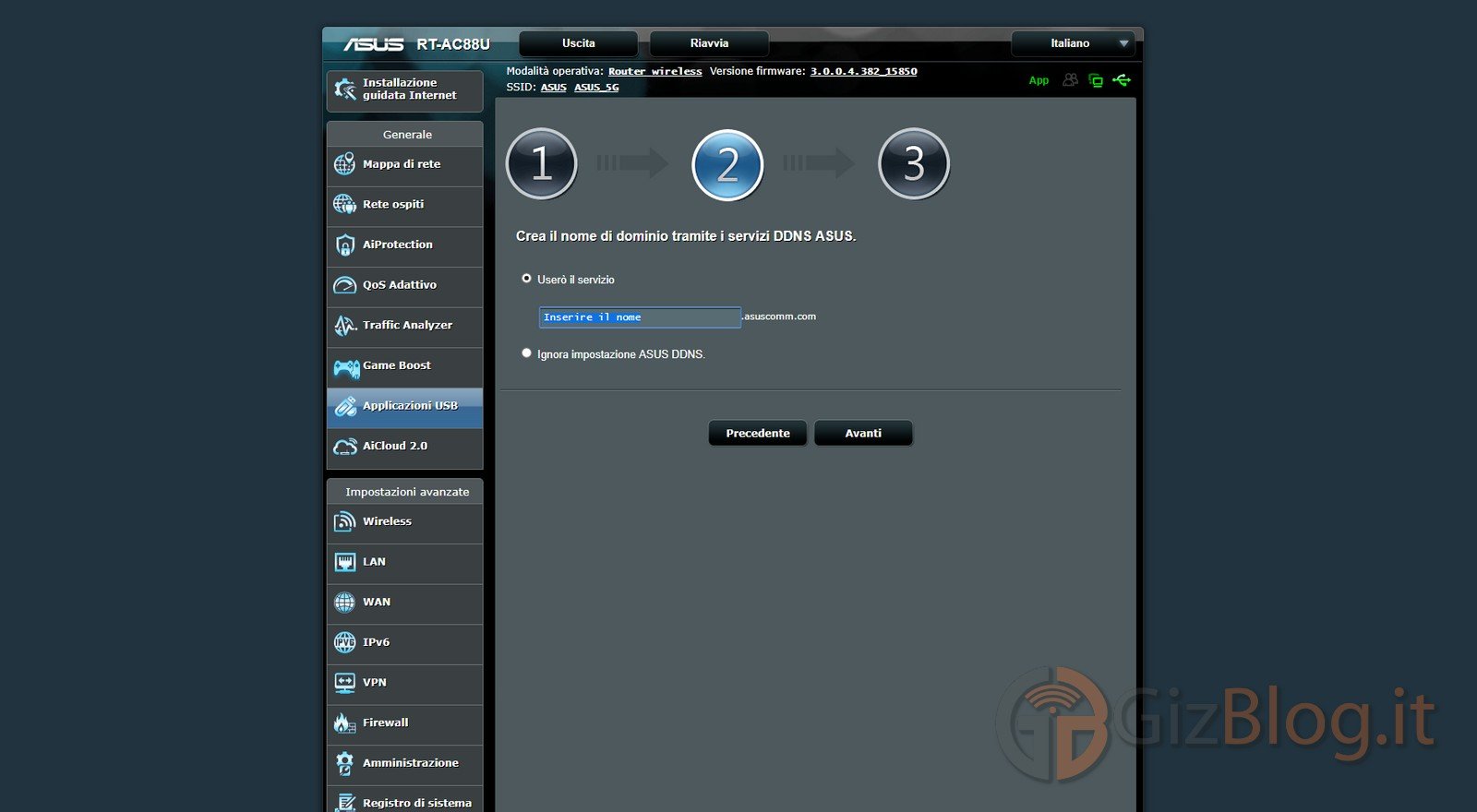Click wizard step 3 circle
This screenshot has width=1477, height=812.
(914, 164)
